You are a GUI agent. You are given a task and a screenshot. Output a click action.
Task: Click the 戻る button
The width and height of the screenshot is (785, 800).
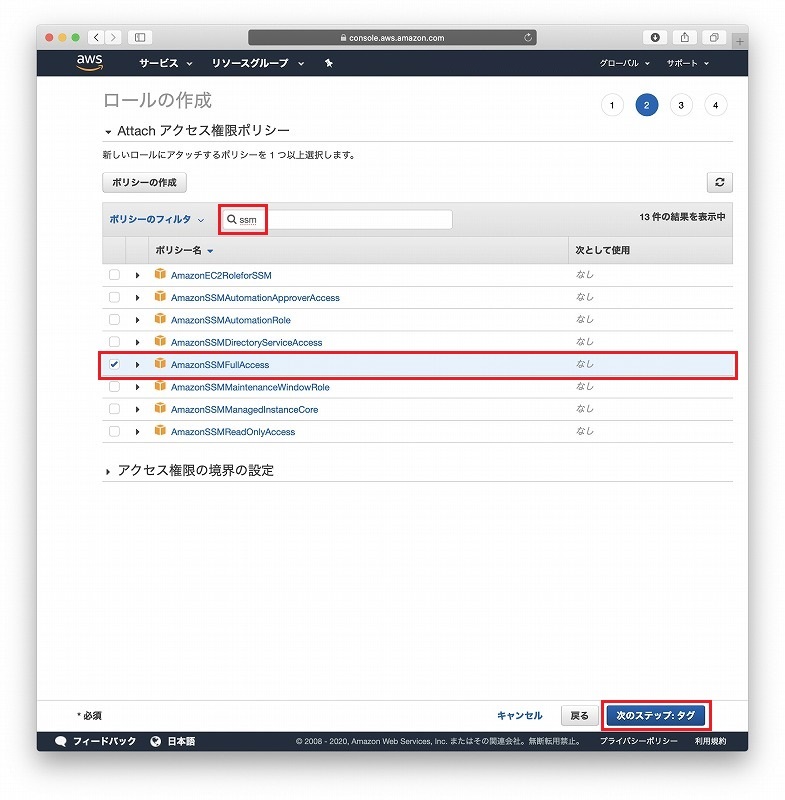pos(579,715)
